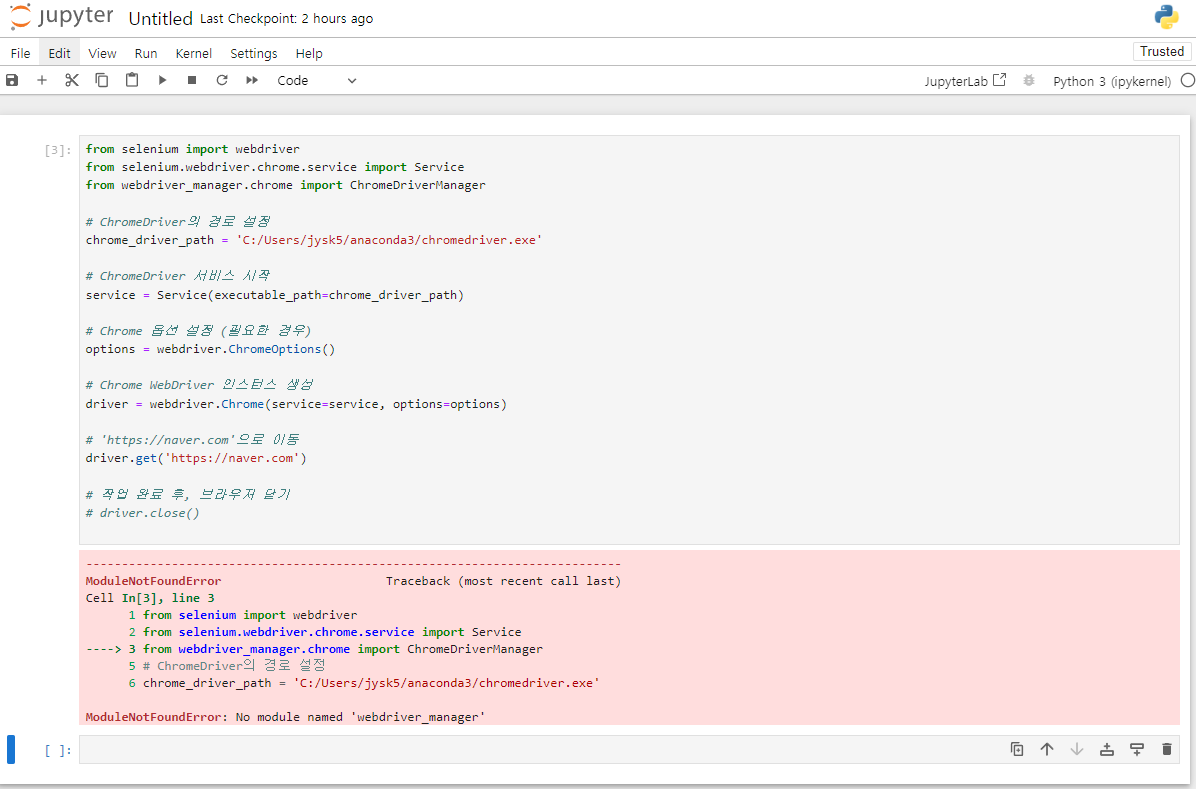Viewport: 1196px width, 789px height.
Task: Click the # driver.close() comment line
Action: (143, 513)
